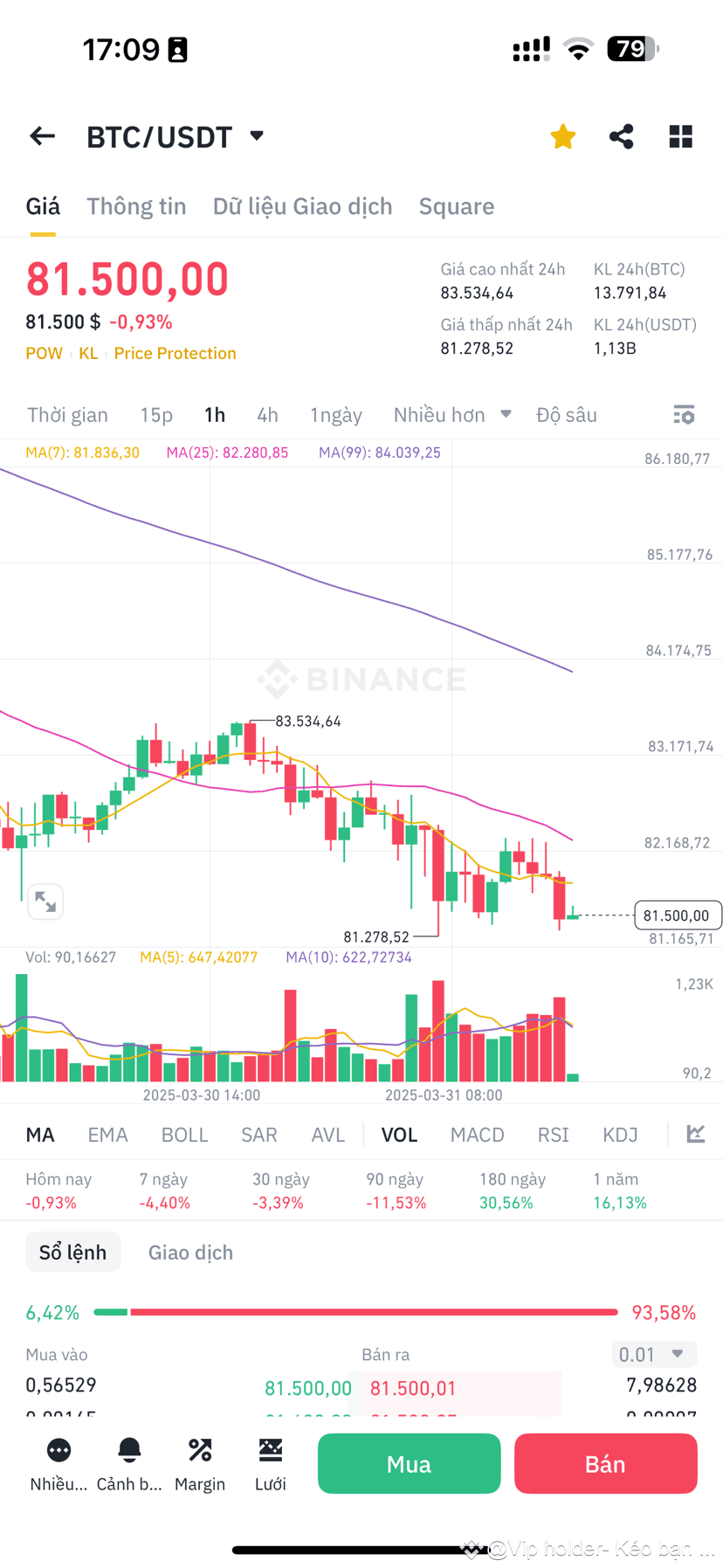This screenshot has height=1568, width=723.
Task: Toggle the BOLL indicator on the chart
Action: pyautogui.click(x=184, y=1133)
